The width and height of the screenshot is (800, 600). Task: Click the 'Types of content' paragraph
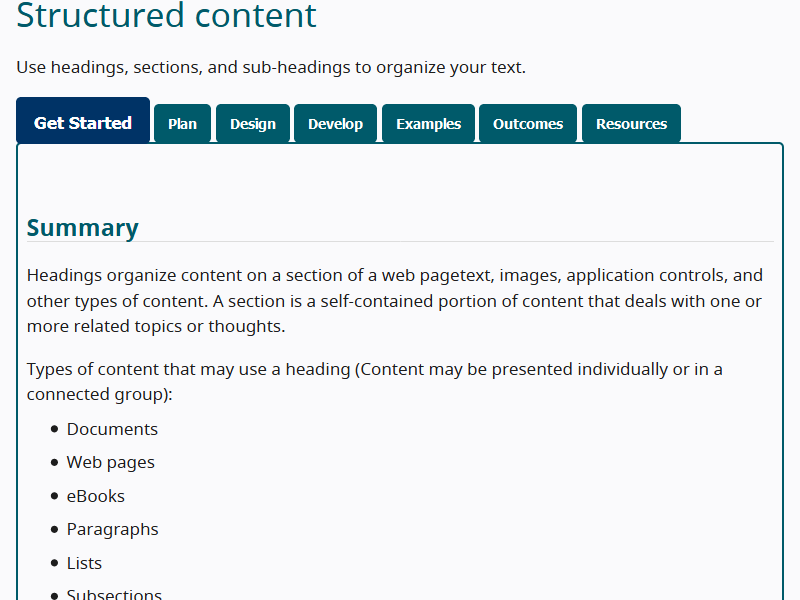[x=375, y=381]
